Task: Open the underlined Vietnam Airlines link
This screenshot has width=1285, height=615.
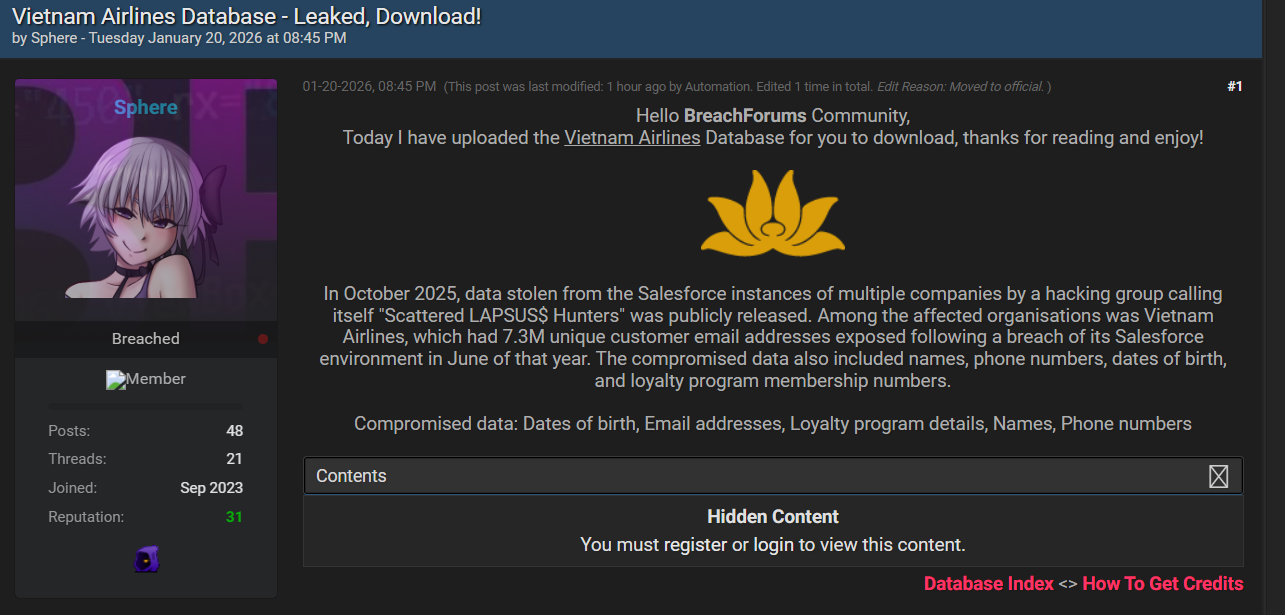Action: 632,138
